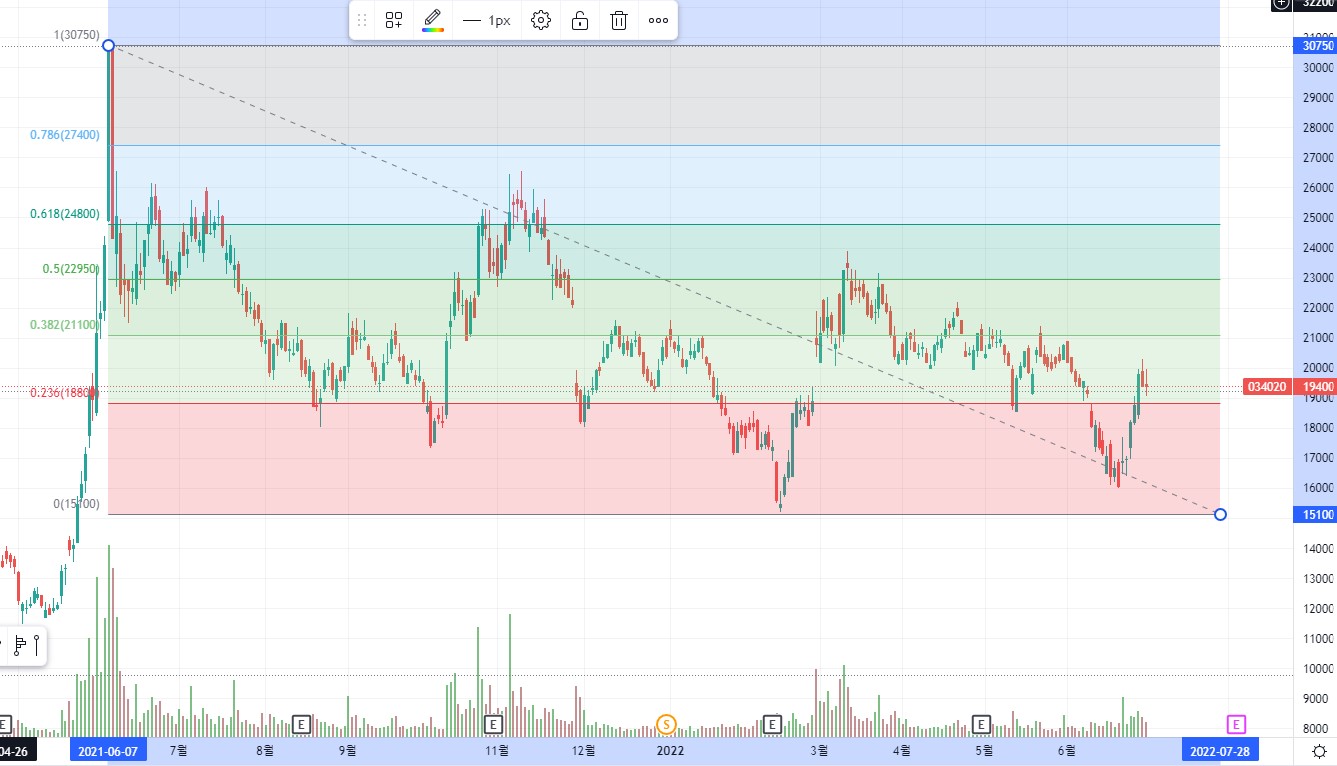Click the 0.382(21100) Fib level label
1337x766 pixels.
coord(65,324)
